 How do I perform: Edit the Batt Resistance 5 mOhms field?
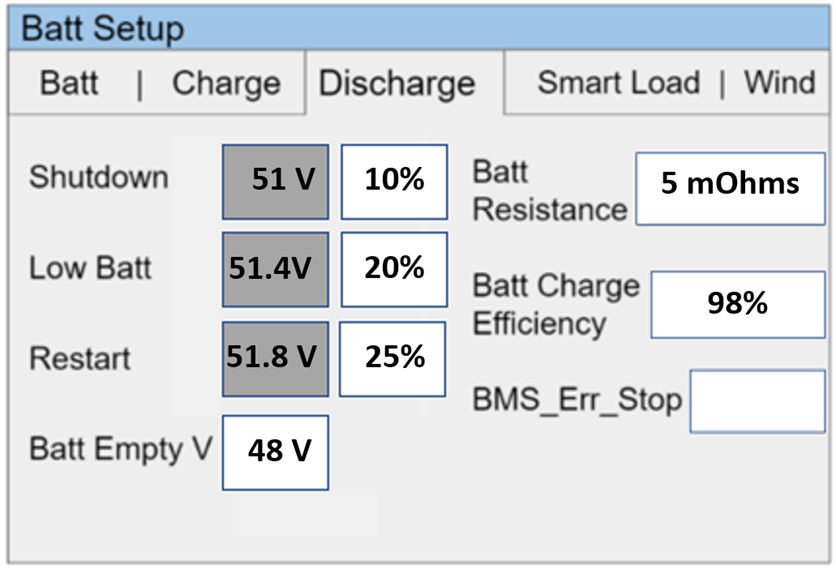730,188
